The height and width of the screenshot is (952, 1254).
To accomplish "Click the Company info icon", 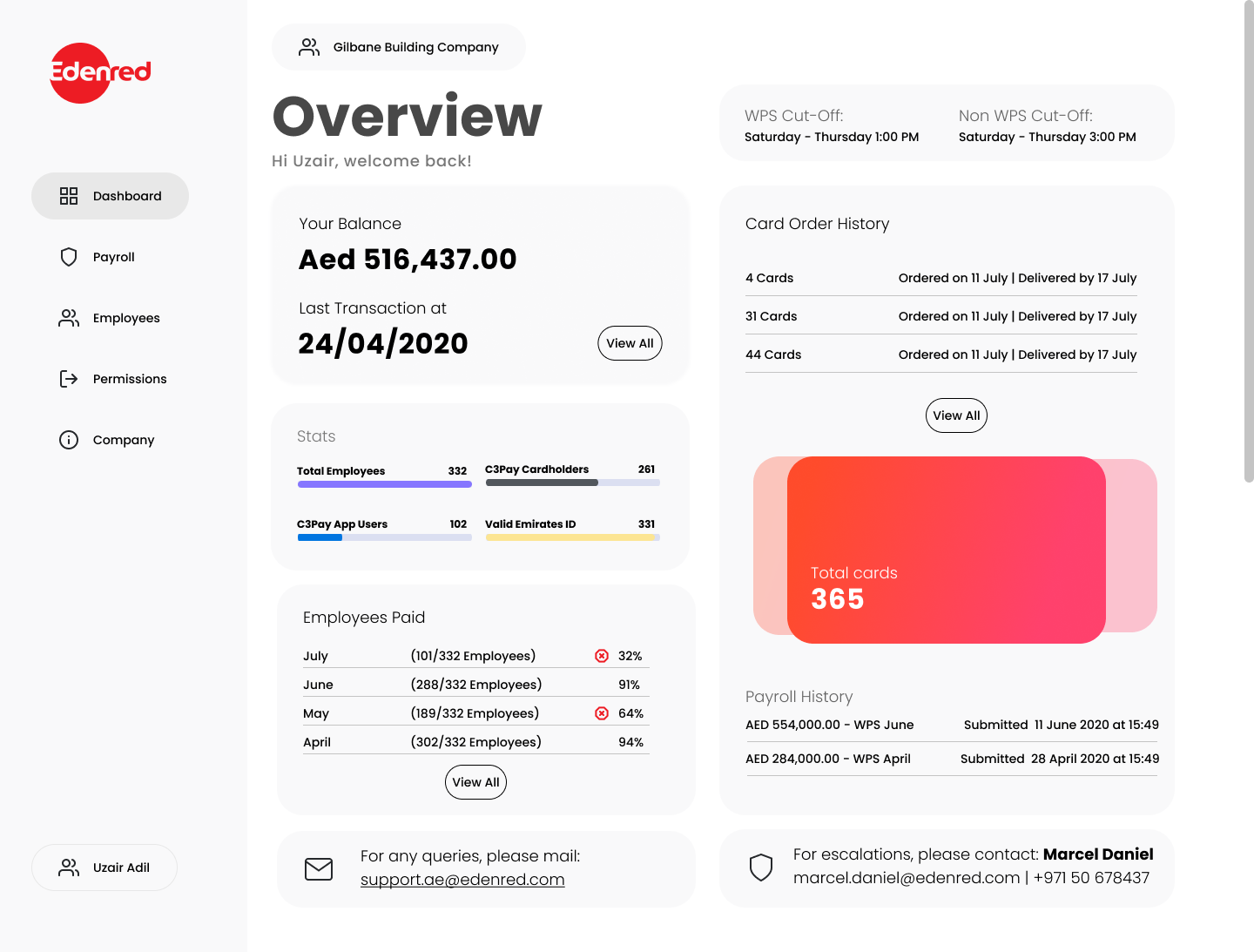I will [69, 440].
